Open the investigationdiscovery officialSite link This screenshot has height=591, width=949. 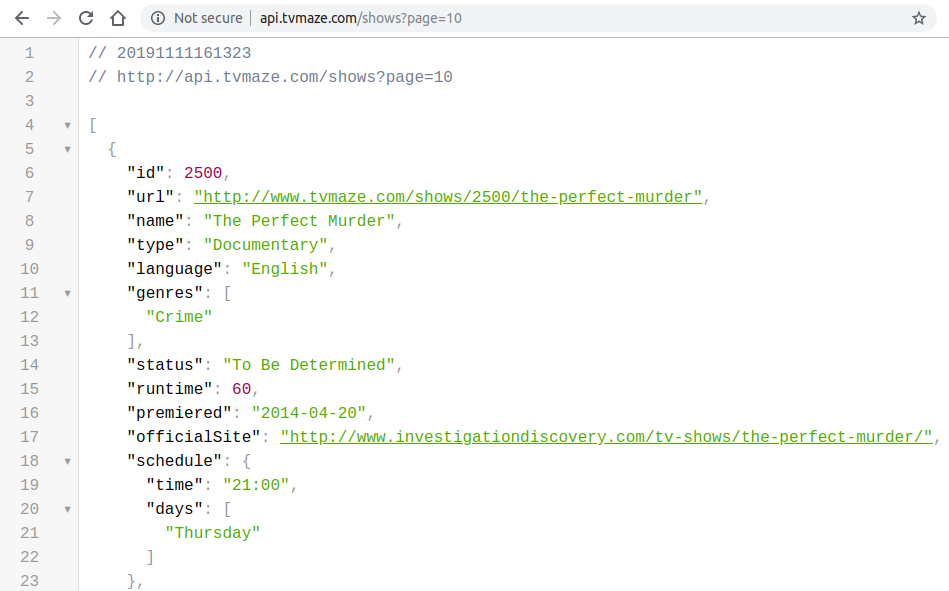pos(605,436)
